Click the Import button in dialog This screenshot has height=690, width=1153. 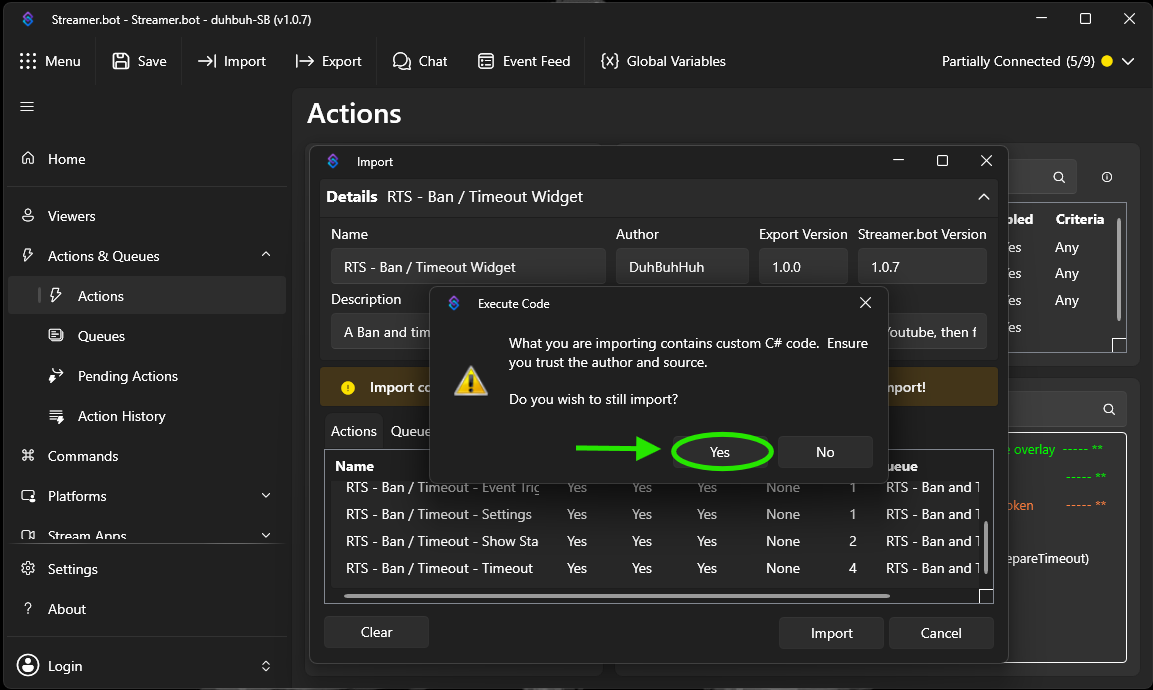click(x=832, y=633)
